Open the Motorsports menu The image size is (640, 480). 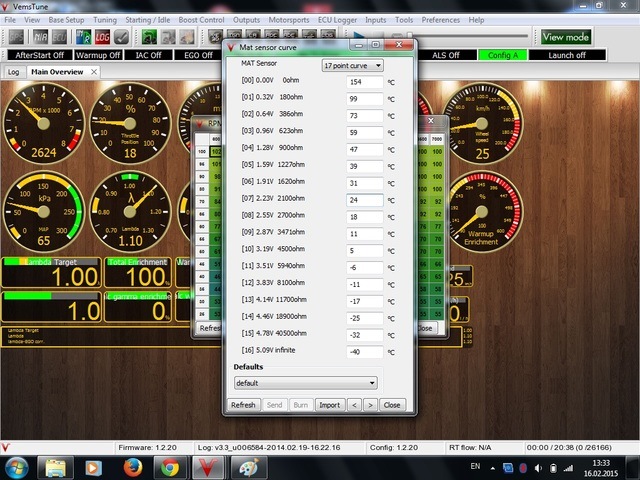tap(289, 20)
